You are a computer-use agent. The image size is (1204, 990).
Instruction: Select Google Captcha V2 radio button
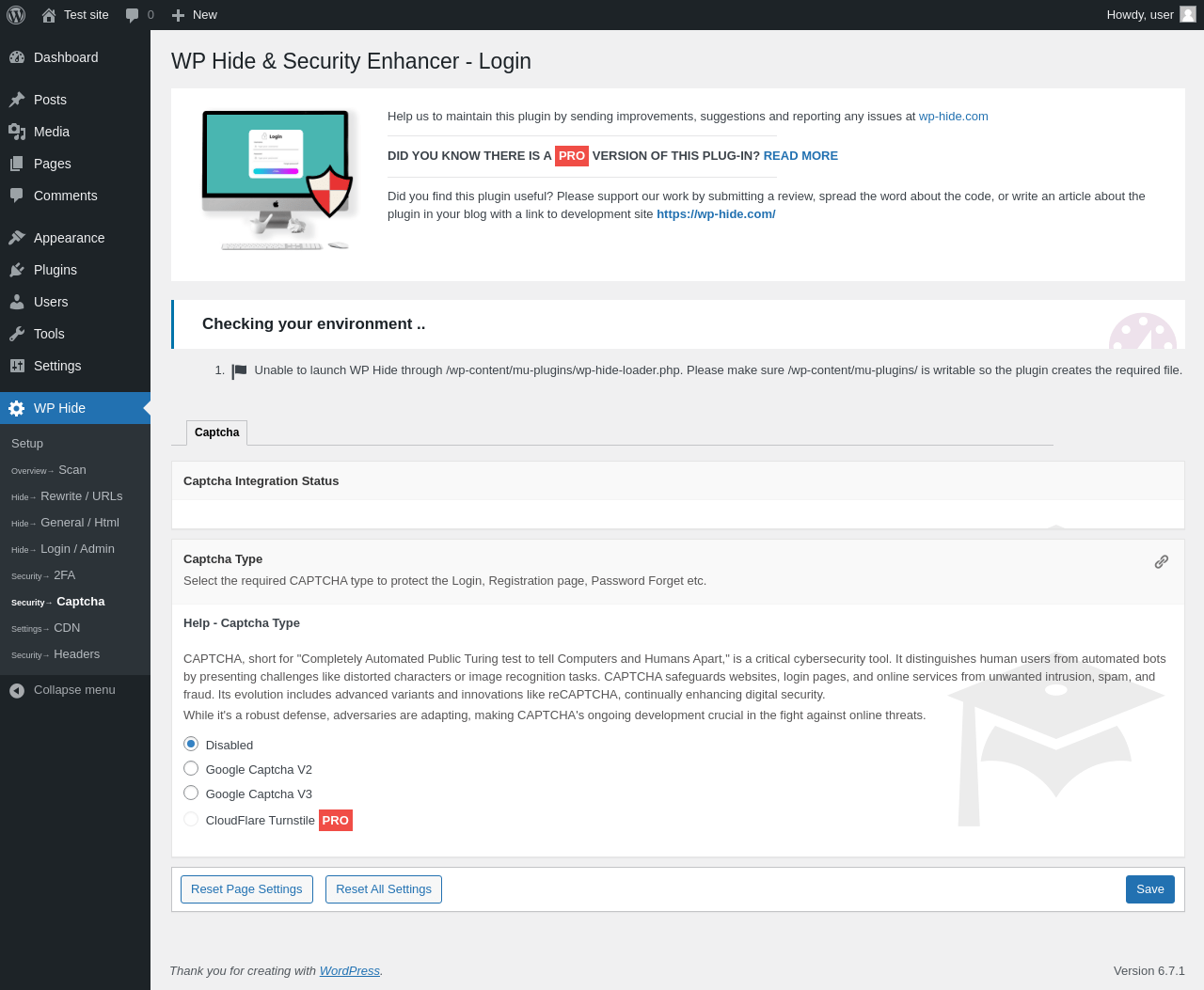[191, 768]
